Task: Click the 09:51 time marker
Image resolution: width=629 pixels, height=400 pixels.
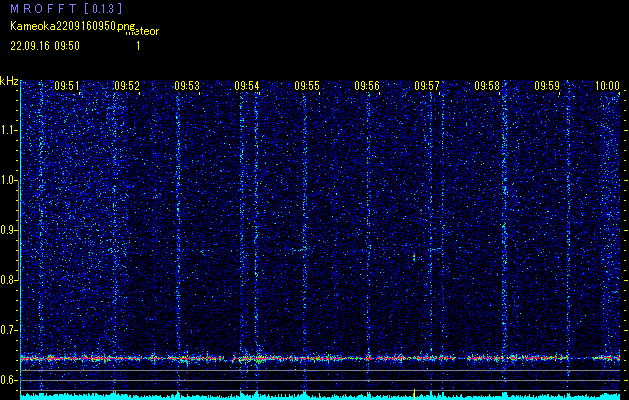Action: click(x=67, y=86)
